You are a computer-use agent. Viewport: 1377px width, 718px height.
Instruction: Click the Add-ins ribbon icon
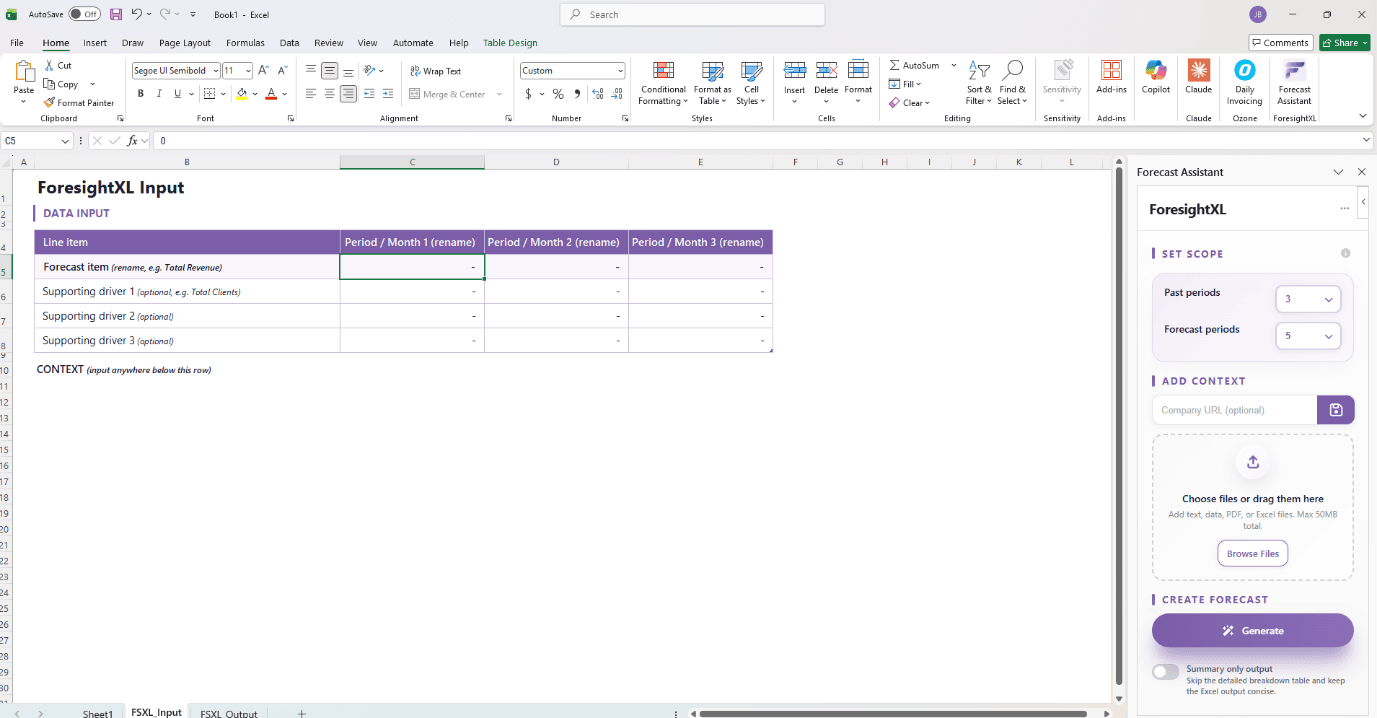[x=1111, y=84]
